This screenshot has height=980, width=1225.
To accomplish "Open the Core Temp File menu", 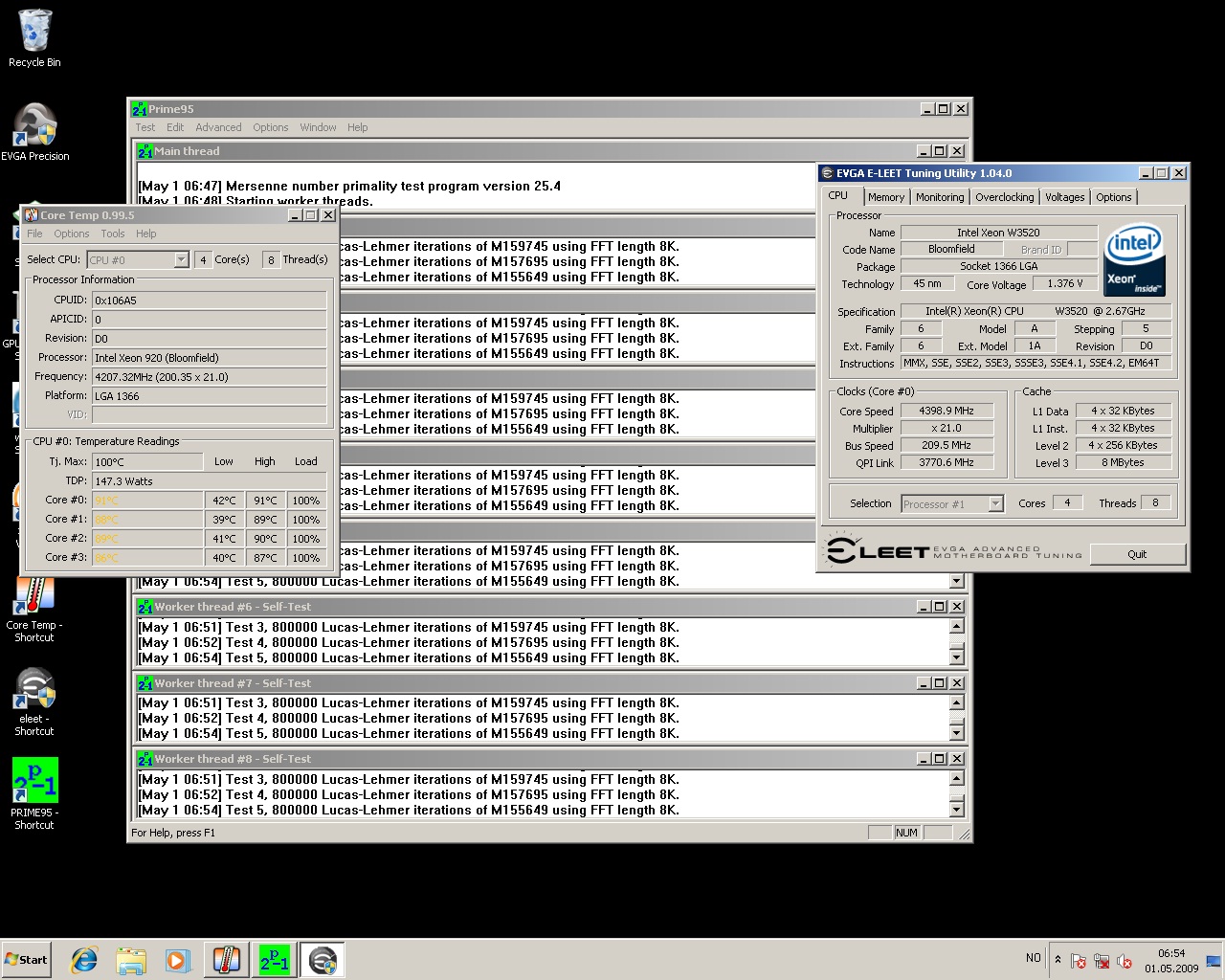I will (34, 234).
